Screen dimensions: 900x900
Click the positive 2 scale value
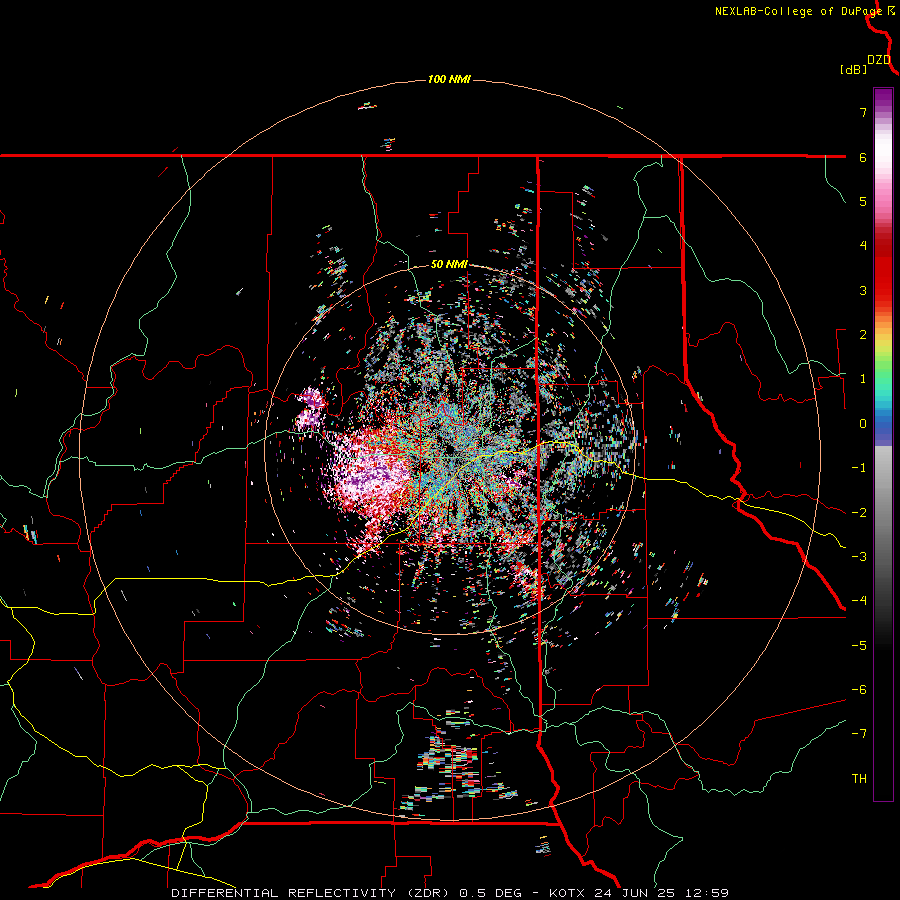tap(863, 335)
